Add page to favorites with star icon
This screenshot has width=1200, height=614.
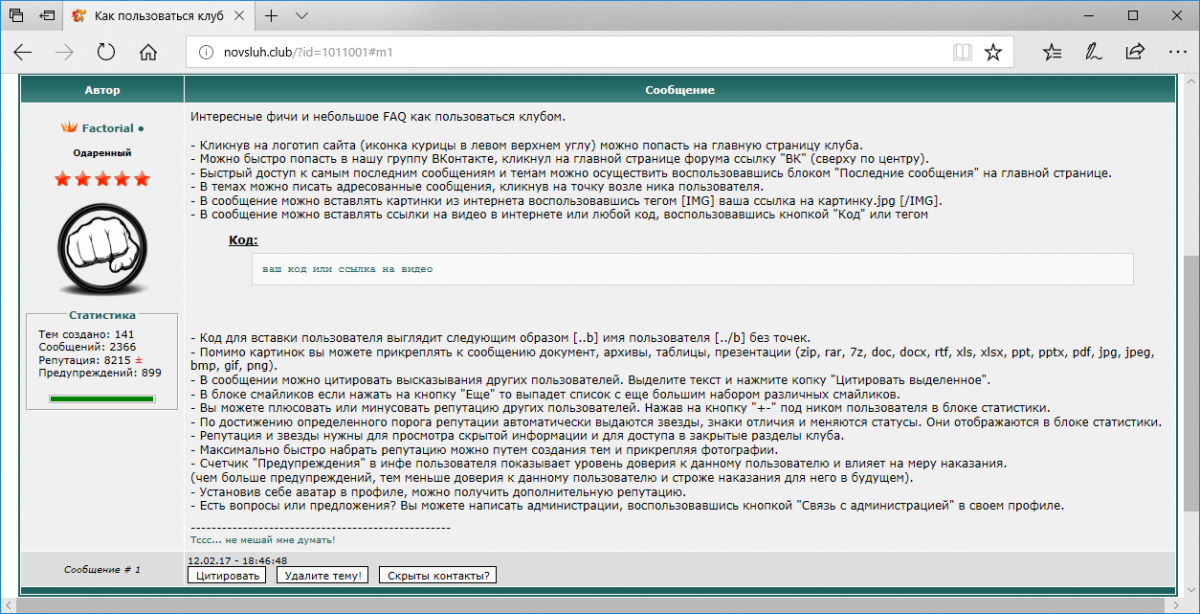[992, 52]
